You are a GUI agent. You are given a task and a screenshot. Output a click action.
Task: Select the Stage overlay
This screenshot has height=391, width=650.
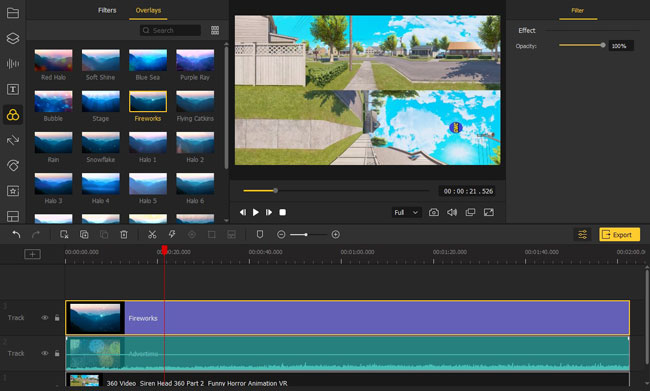(101, 102)
